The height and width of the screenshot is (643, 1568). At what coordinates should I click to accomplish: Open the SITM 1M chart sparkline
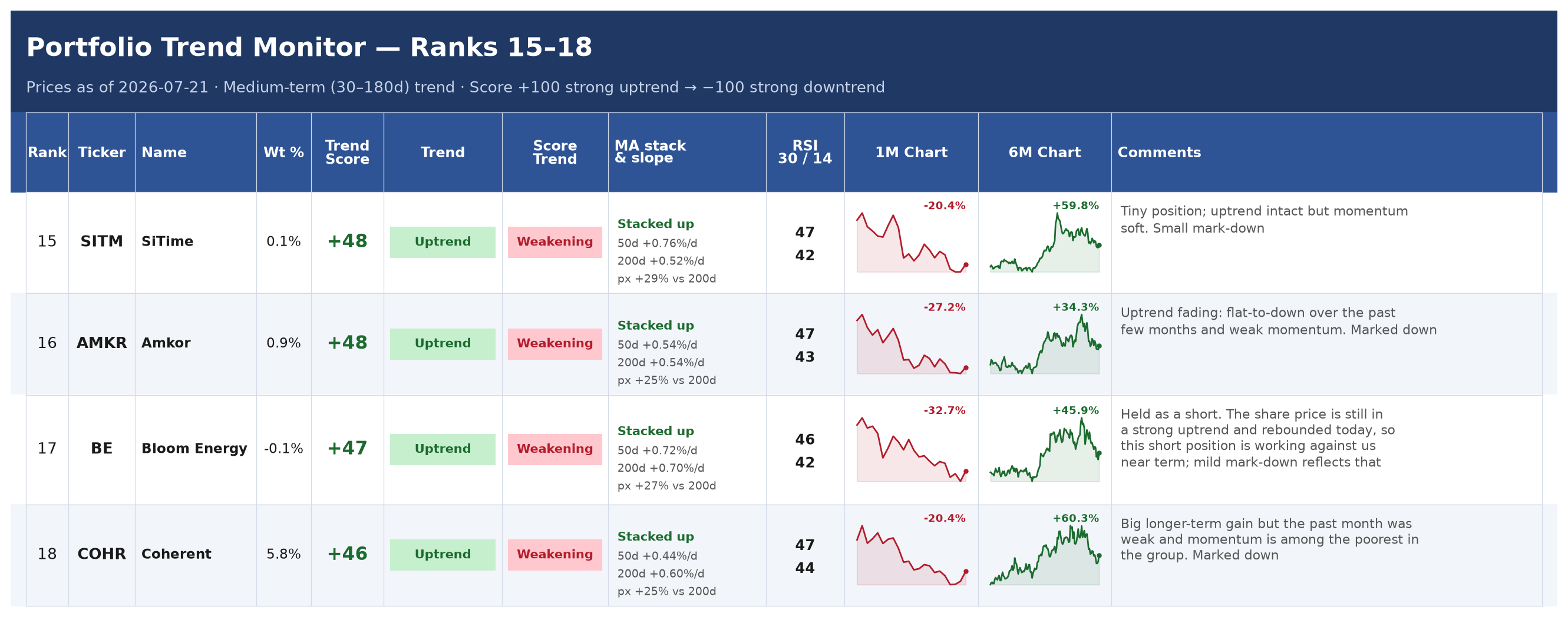911,242
